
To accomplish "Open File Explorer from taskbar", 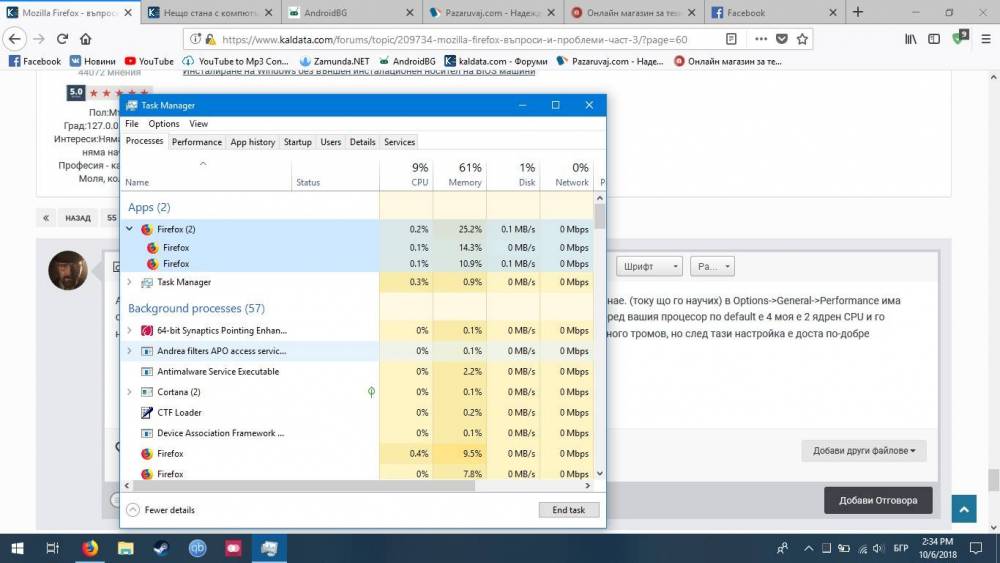I will pos(126,548).
